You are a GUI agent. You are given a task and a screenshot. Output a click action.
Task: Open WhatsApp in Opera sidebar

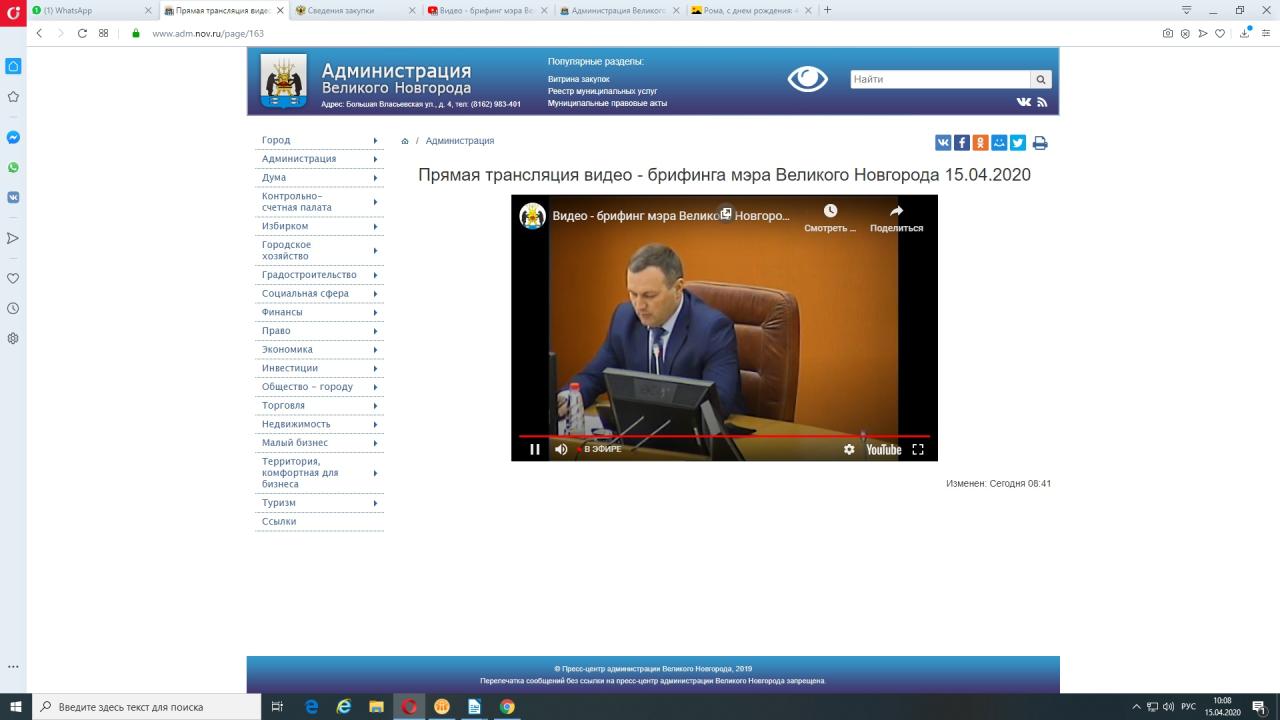point(13,167)
